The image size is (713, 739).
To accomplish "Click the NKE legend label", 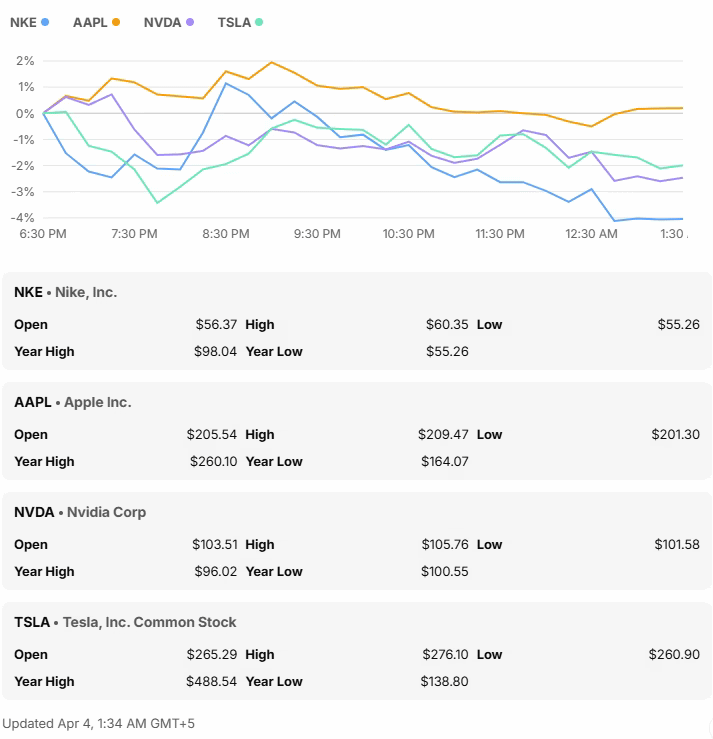I will (x=23, y=23).
